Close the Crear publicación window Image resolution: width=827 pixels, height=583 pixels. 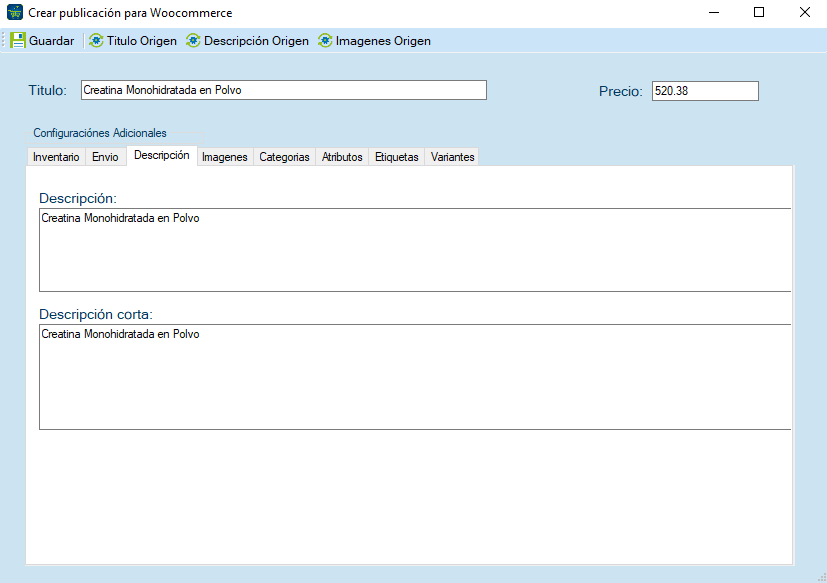(805, 12)
